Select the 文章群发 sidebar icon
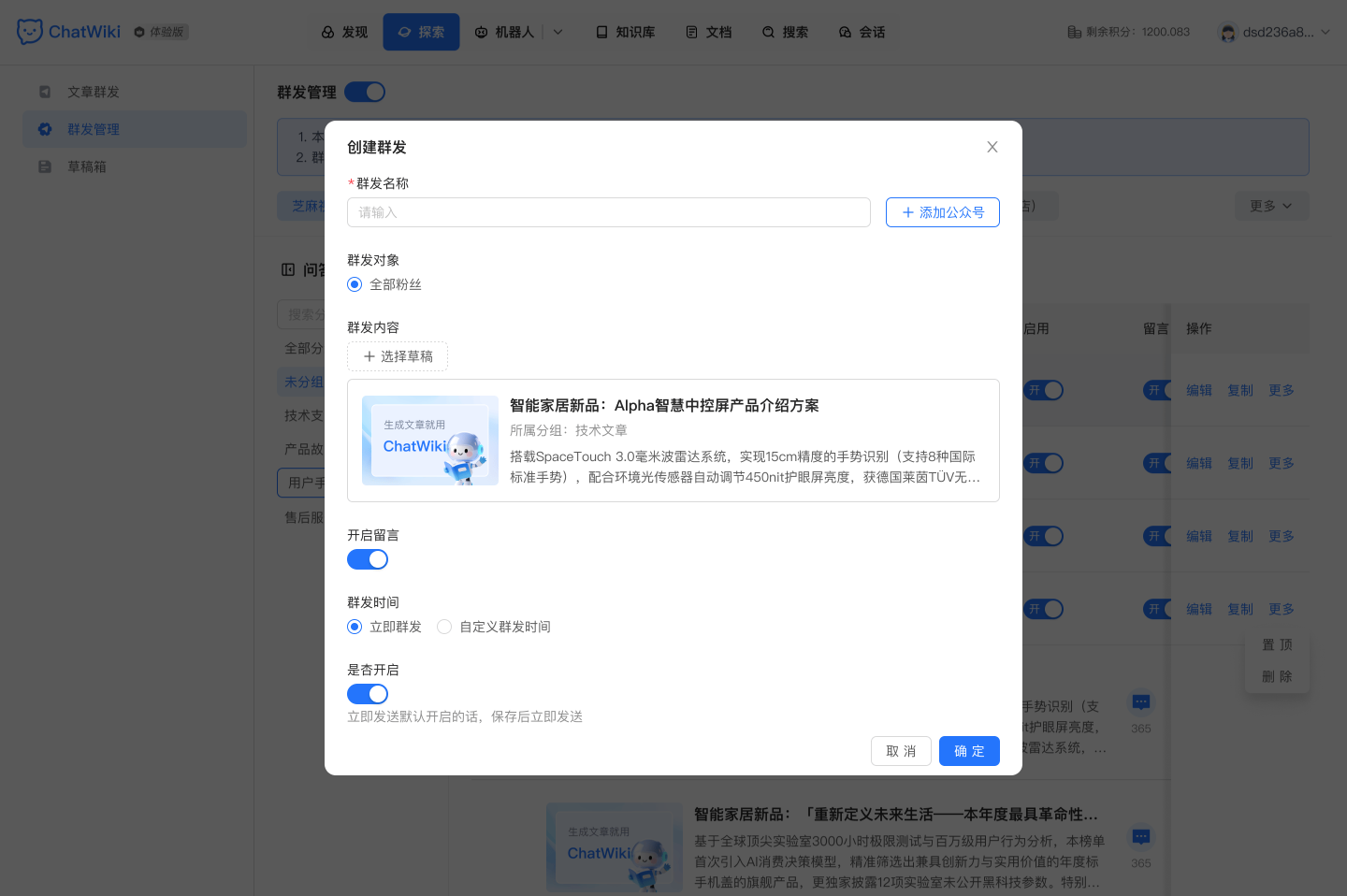The image size is (1347, 896). (x=43, y=91)
